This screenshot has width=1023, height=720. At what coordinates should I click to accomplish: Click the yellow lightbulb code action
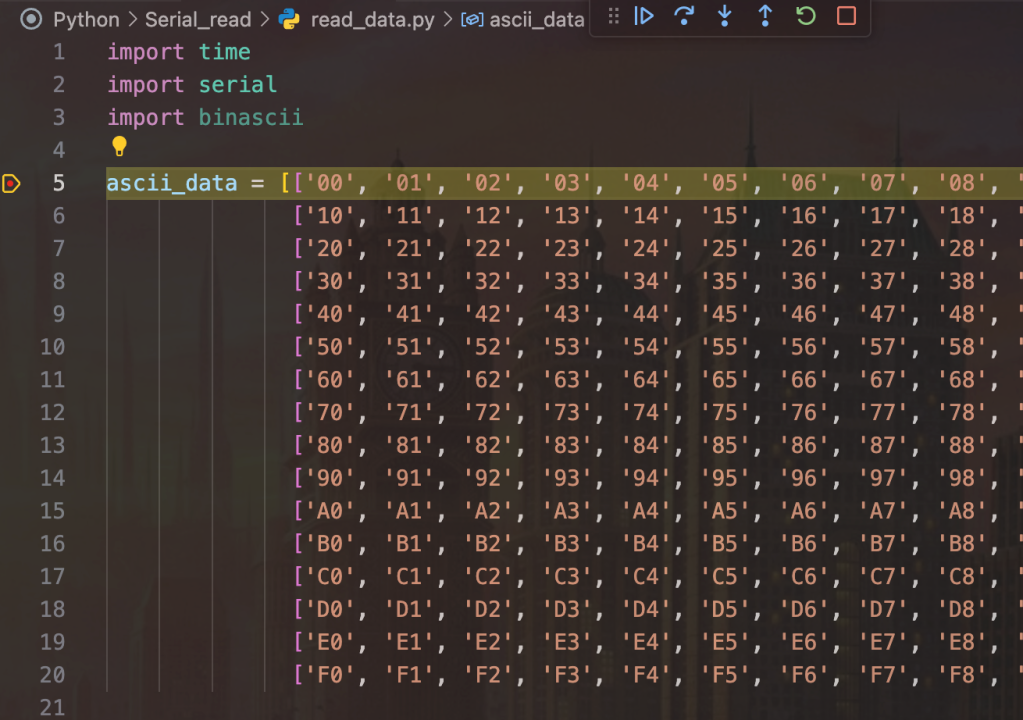coord(119,146)
